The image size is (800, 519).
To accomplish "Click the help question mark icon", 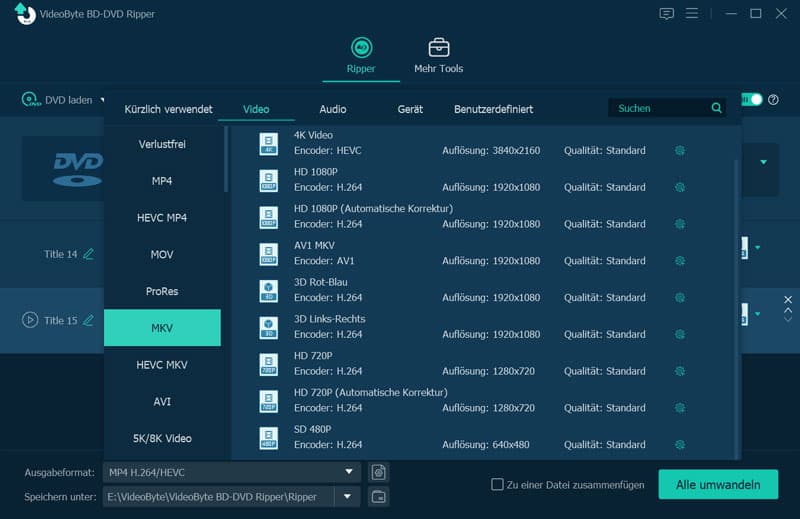I will click(773, 100).
